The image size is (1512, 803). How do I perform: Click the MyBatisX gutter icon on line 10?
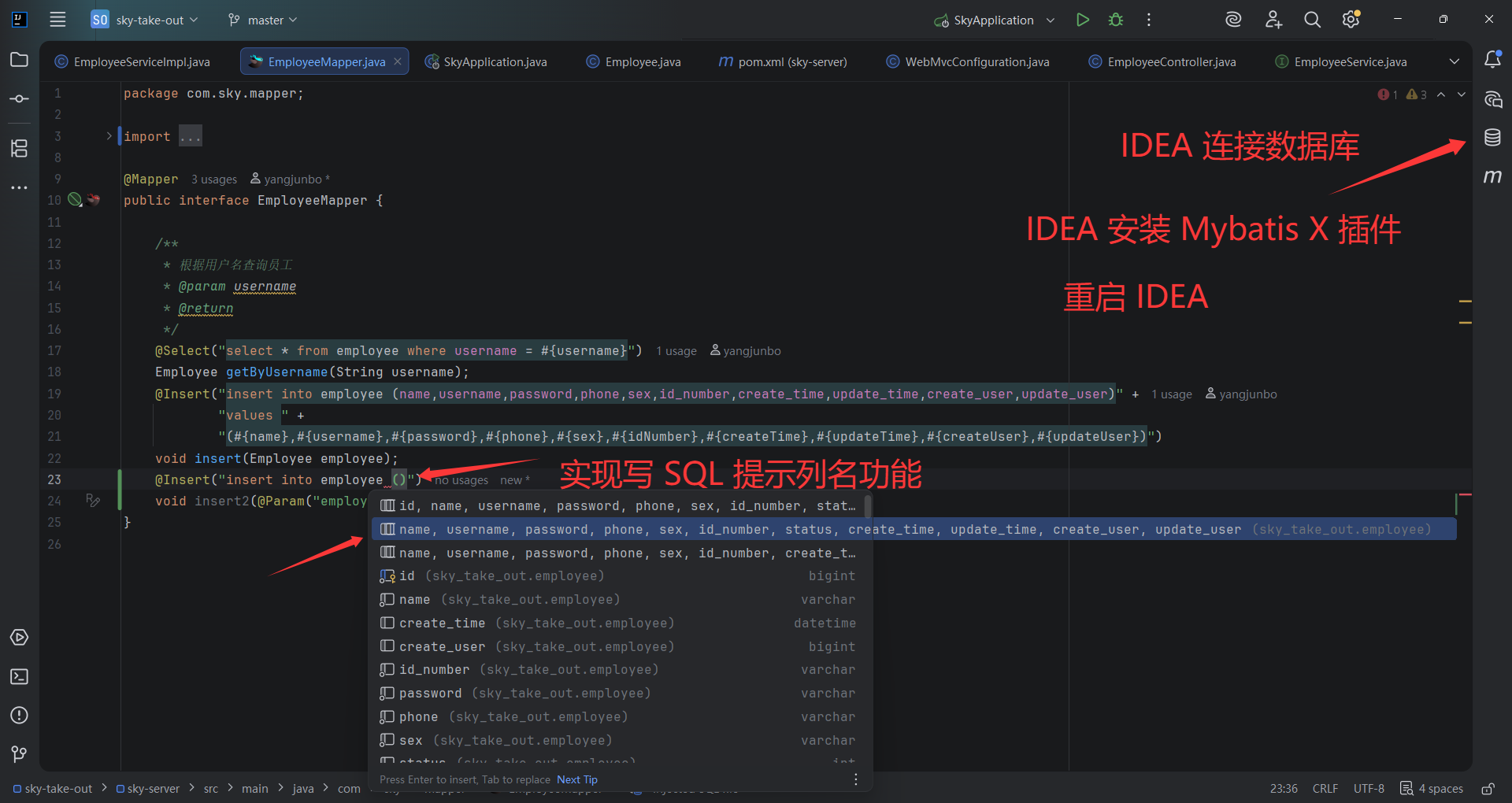pos(94,200)
